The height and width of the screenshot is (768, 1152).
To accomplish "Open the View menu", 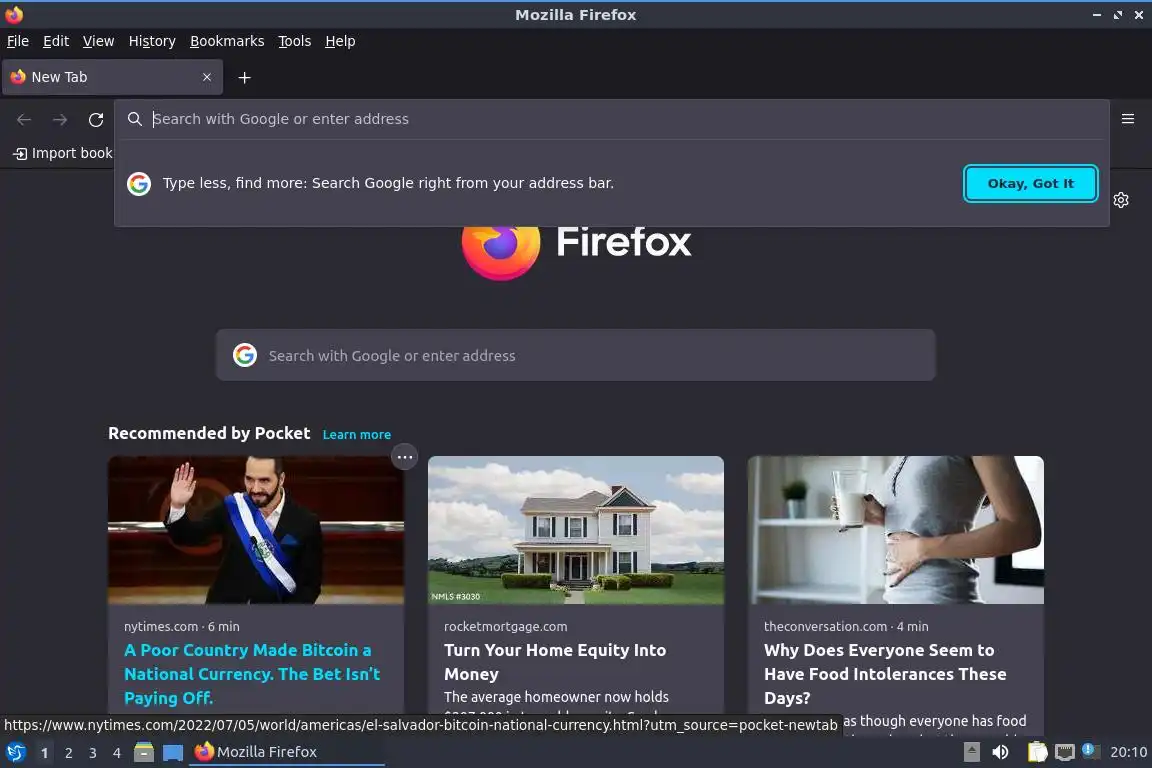I will 98,41.
